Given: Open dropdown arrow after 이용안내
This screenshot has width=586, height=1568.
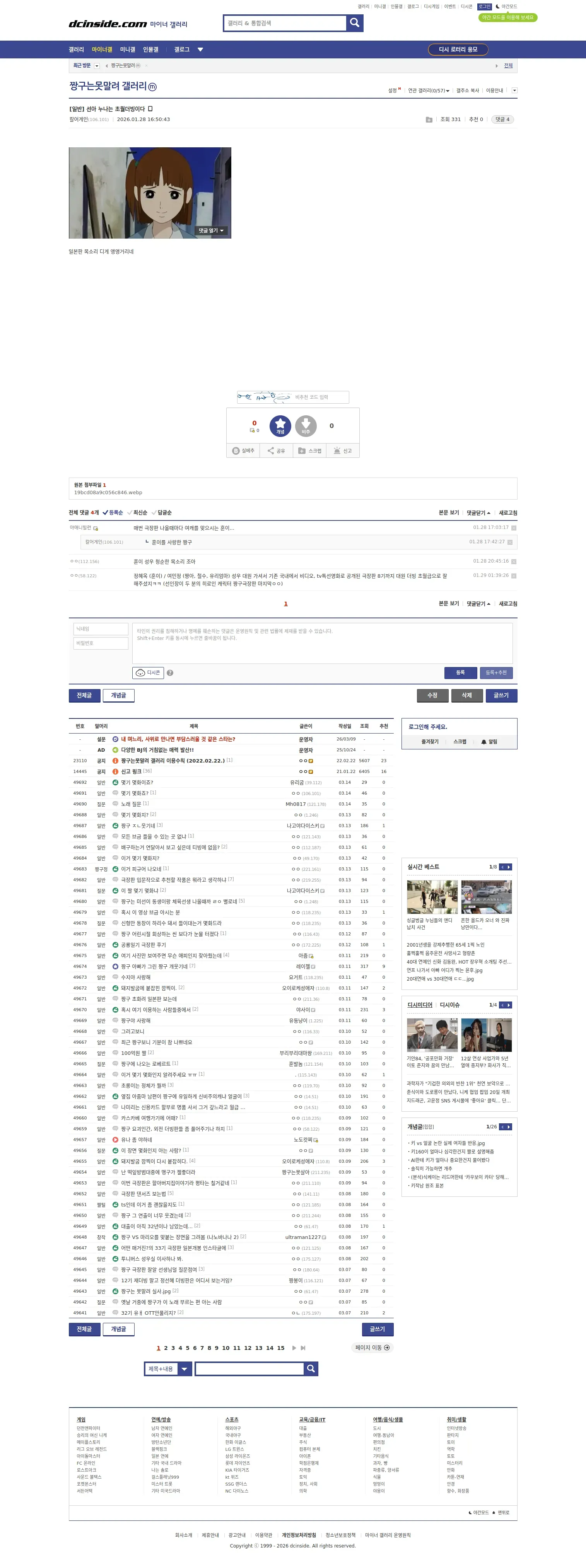Looking at the screenshot, I should pyautogui.click(x=514, y=90).
